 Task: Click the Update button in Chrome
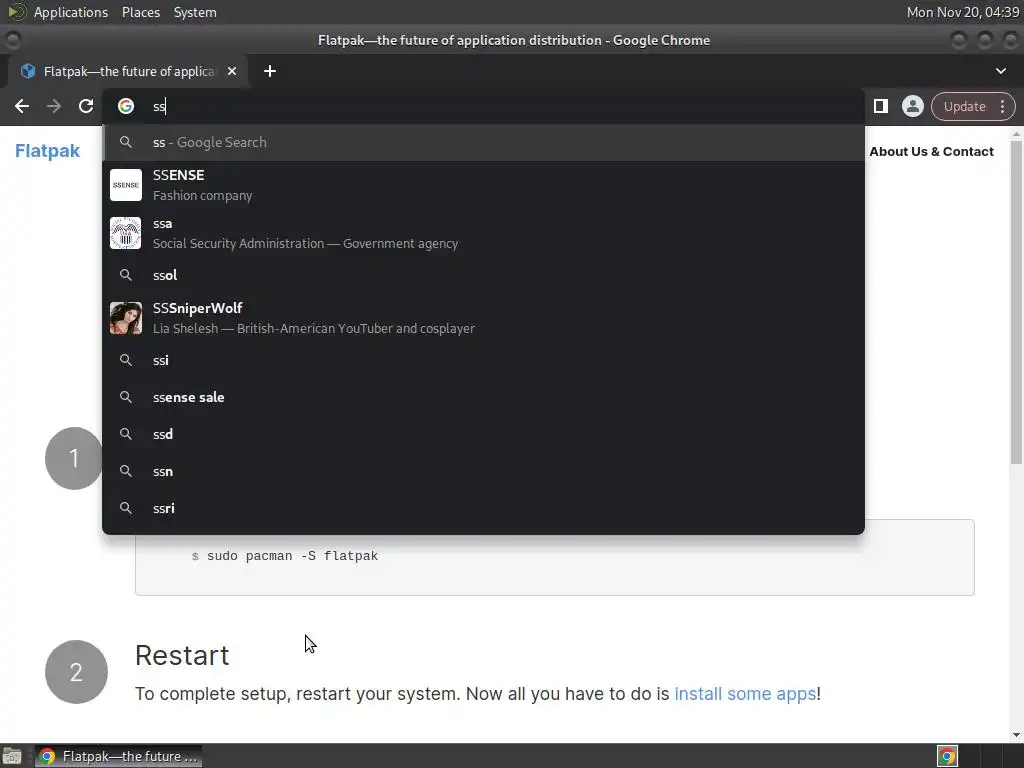click(966, 106)
